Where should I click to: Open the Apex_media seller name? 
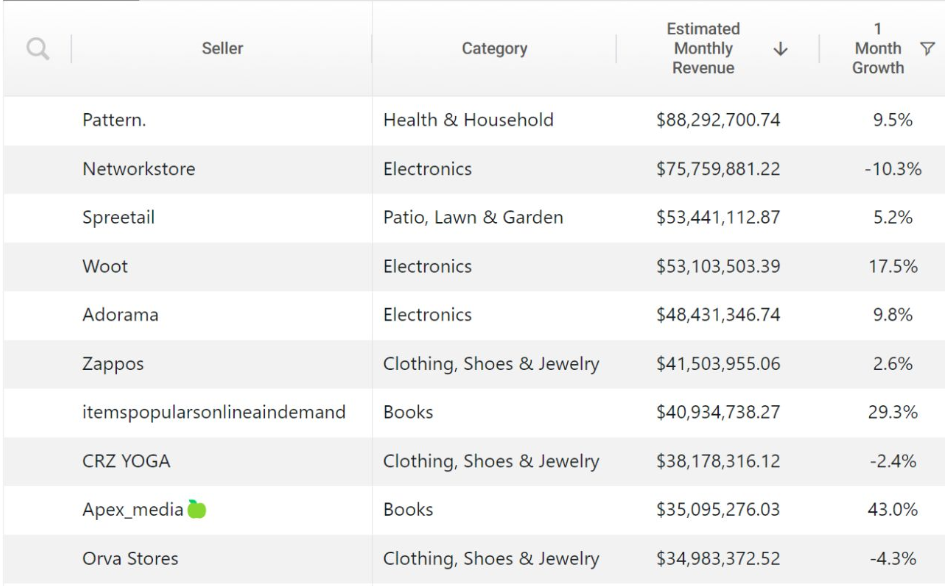tap(132, 510)
